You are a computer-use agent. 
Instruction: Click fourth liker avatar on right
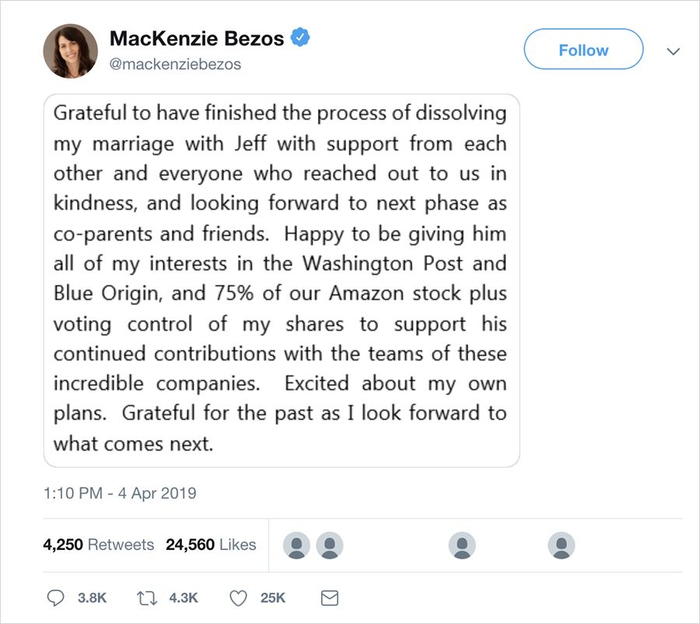click(562, 545)
